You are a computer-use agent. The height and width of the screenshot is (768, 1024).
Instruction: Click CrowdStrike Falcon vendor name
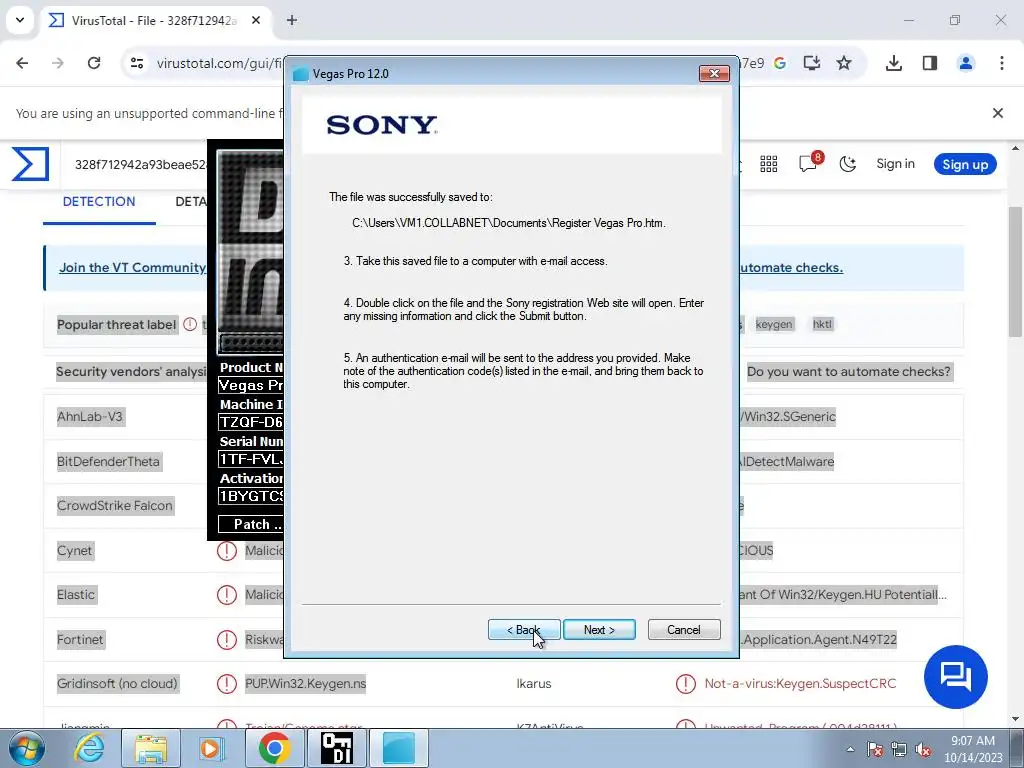pyautogui.click(x=115, y=505)
